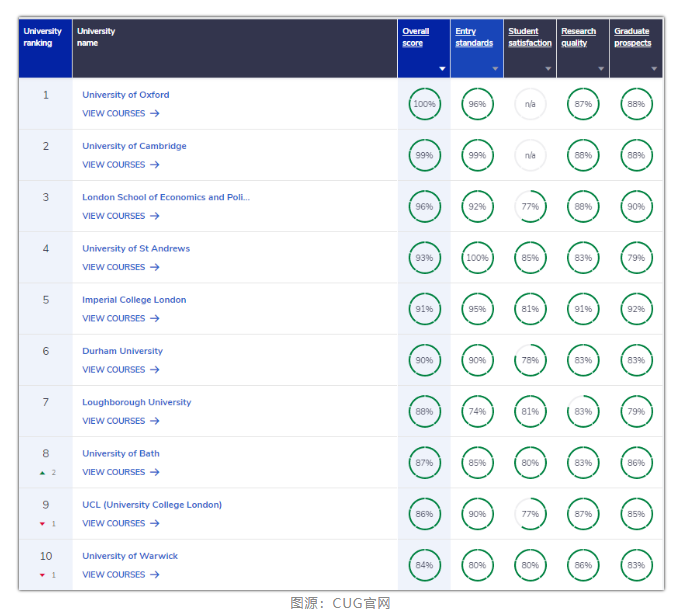Image resolution: width=684 pixels, height=612 pixels.
Task: Click arrow icon in University of Bath row
Action: tap(154, 472)
